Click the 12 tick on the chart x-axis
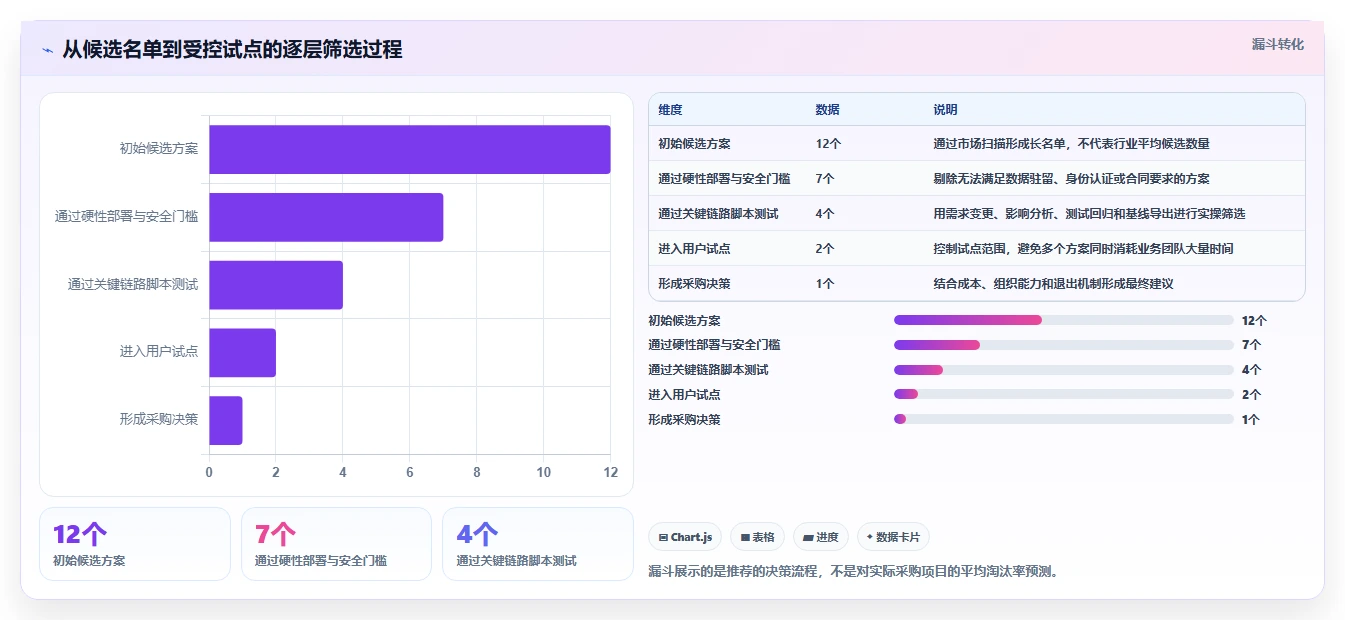This screenshot has height=620, width=1345. pyautogui.click(x=610, y=472)
